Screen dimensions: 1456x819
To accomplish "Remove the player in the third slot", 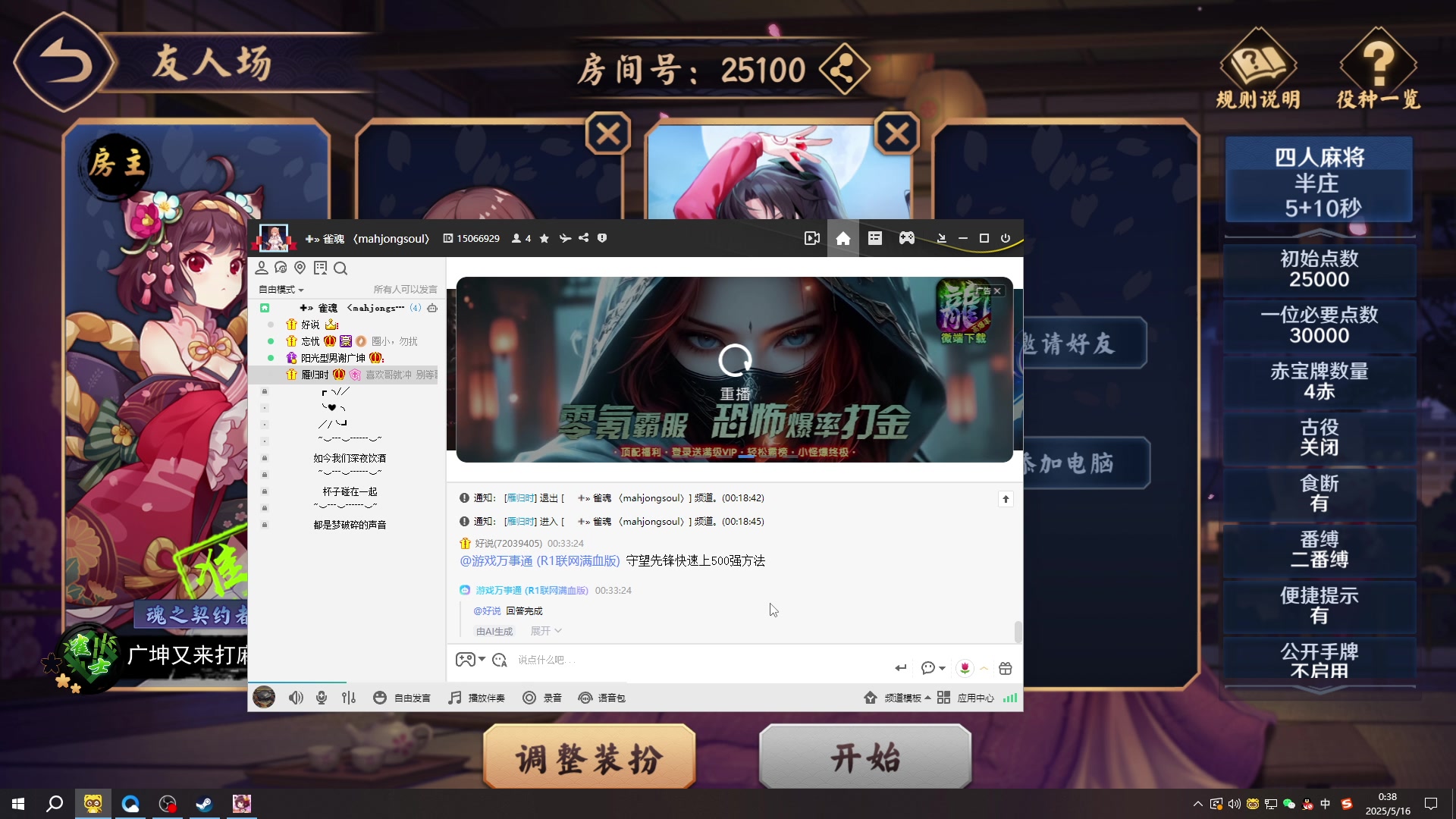I will [897, 134].
